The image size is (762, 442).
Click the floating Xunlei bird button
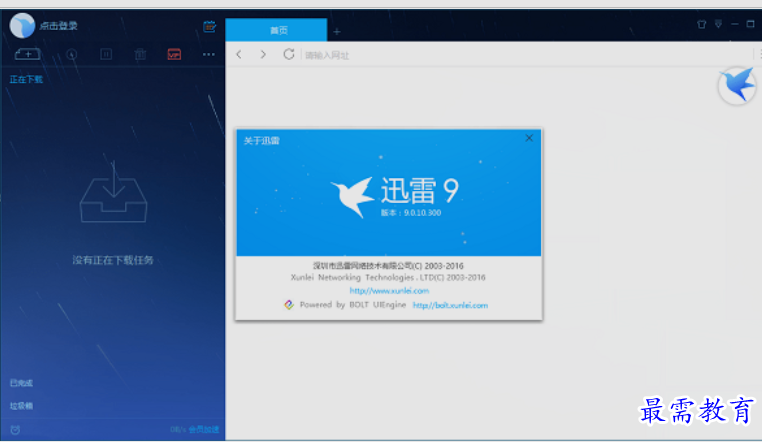pyautogui.click(x=737, y=85)
